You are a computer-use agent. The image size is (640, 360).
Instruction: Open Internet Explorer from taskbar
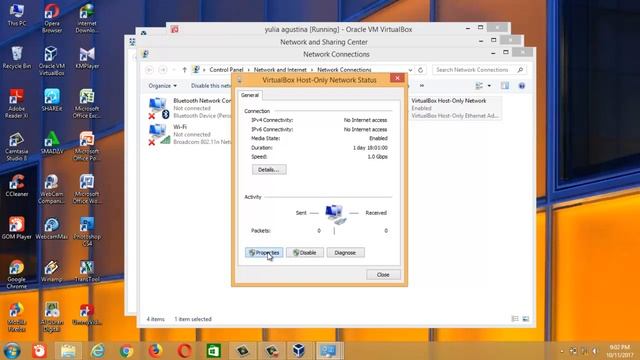[98, 351]
